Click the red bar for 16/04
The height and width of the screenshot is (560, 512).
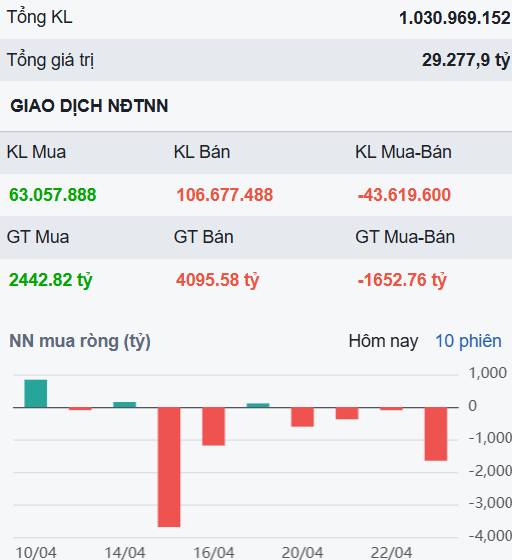214,426
